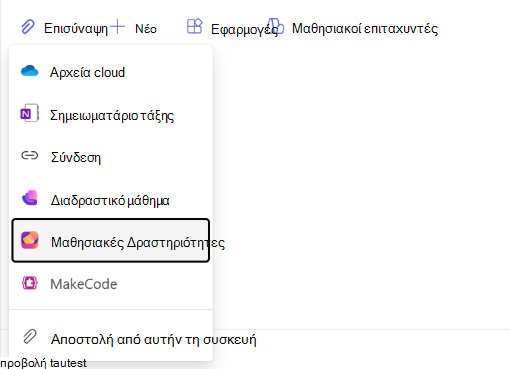Click the link chain icon

pyautogui.click(x=30, y=156)
